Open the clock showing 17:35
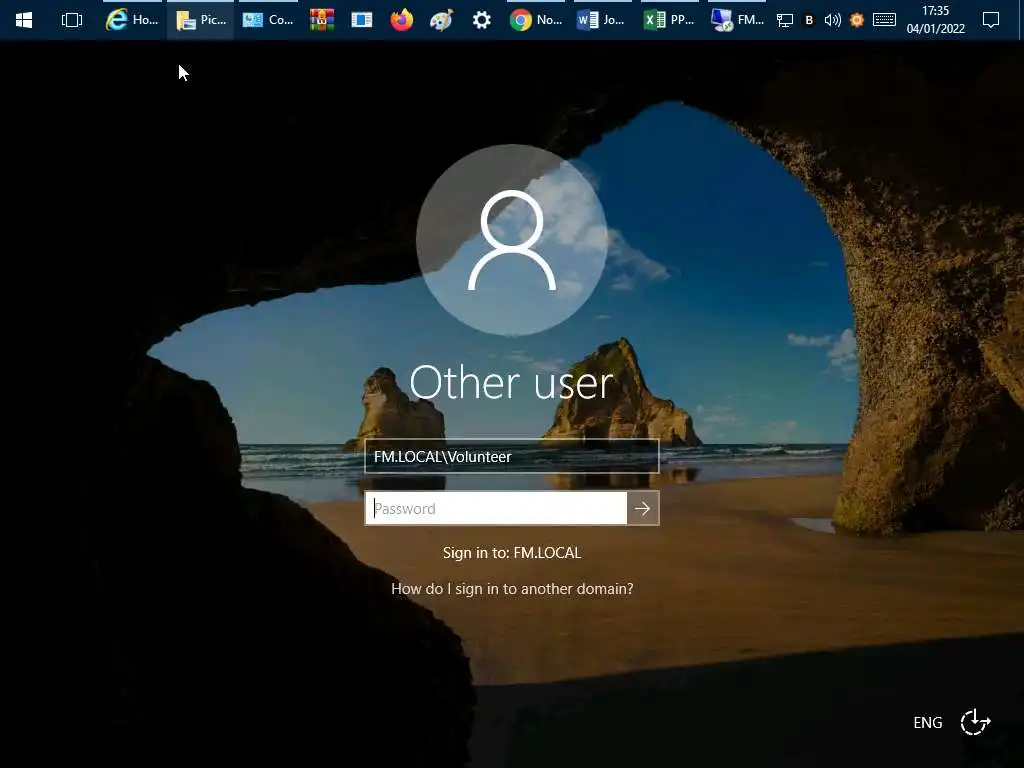1024x768 pixels. (x=935, y=20)
